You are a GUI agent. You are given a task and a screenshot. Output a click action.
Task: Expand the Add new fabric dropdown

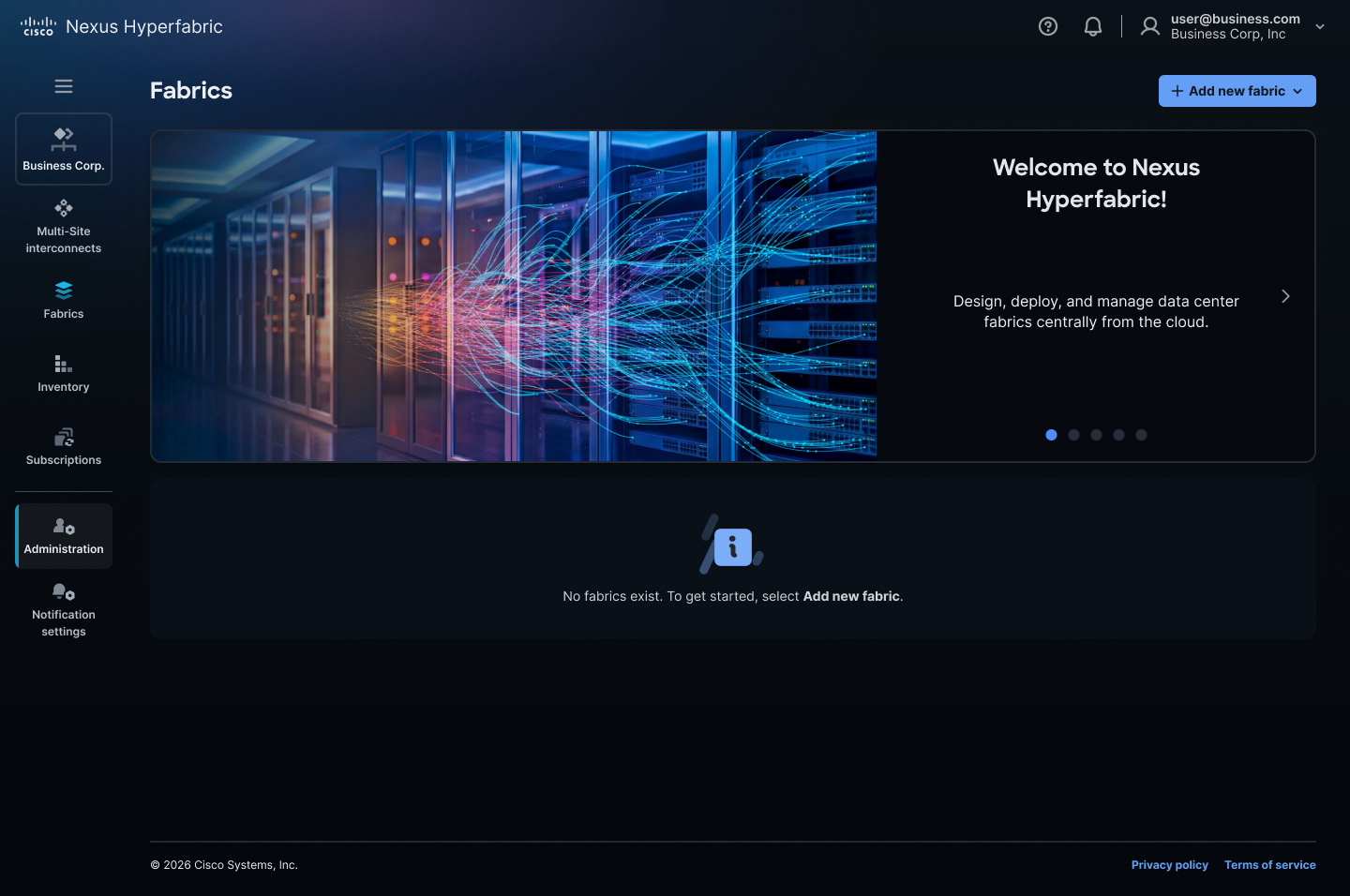tap(1237, 91)
